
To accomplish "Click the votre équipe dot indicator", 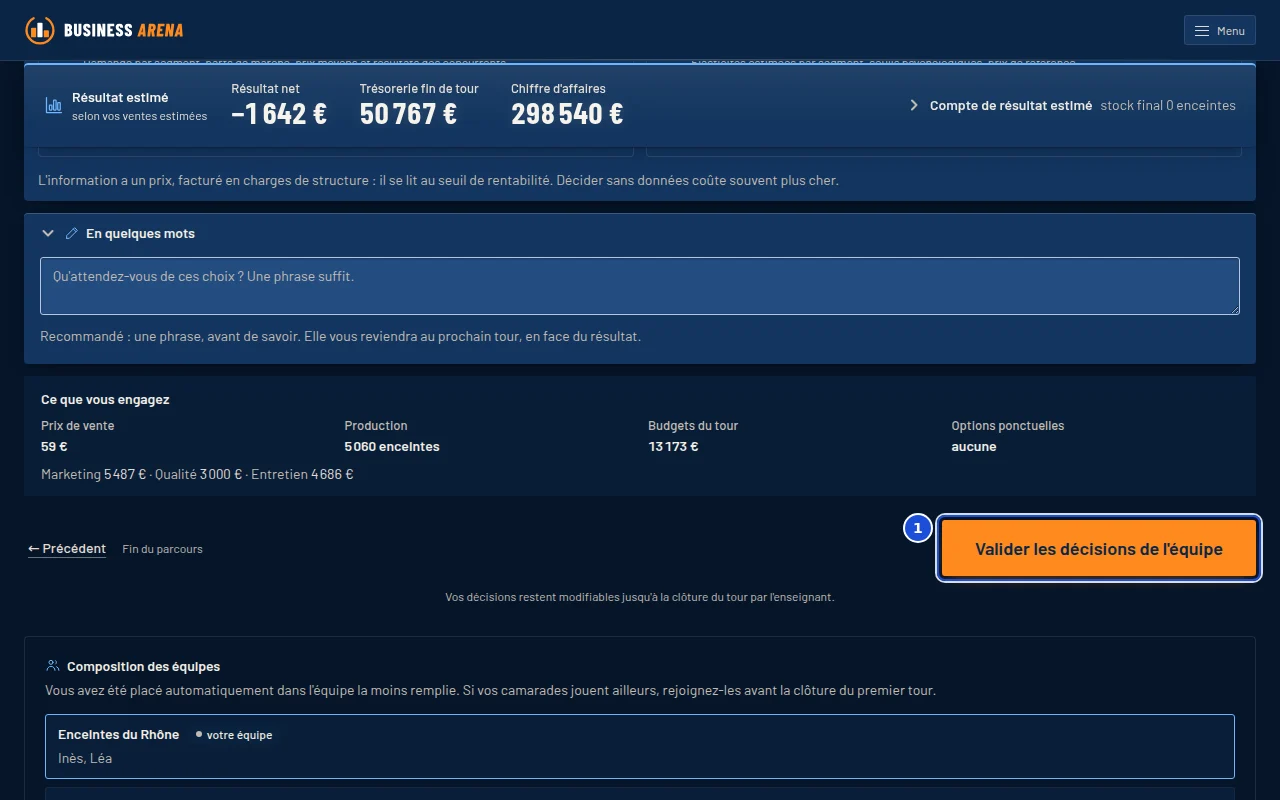I will pos(199,734).
